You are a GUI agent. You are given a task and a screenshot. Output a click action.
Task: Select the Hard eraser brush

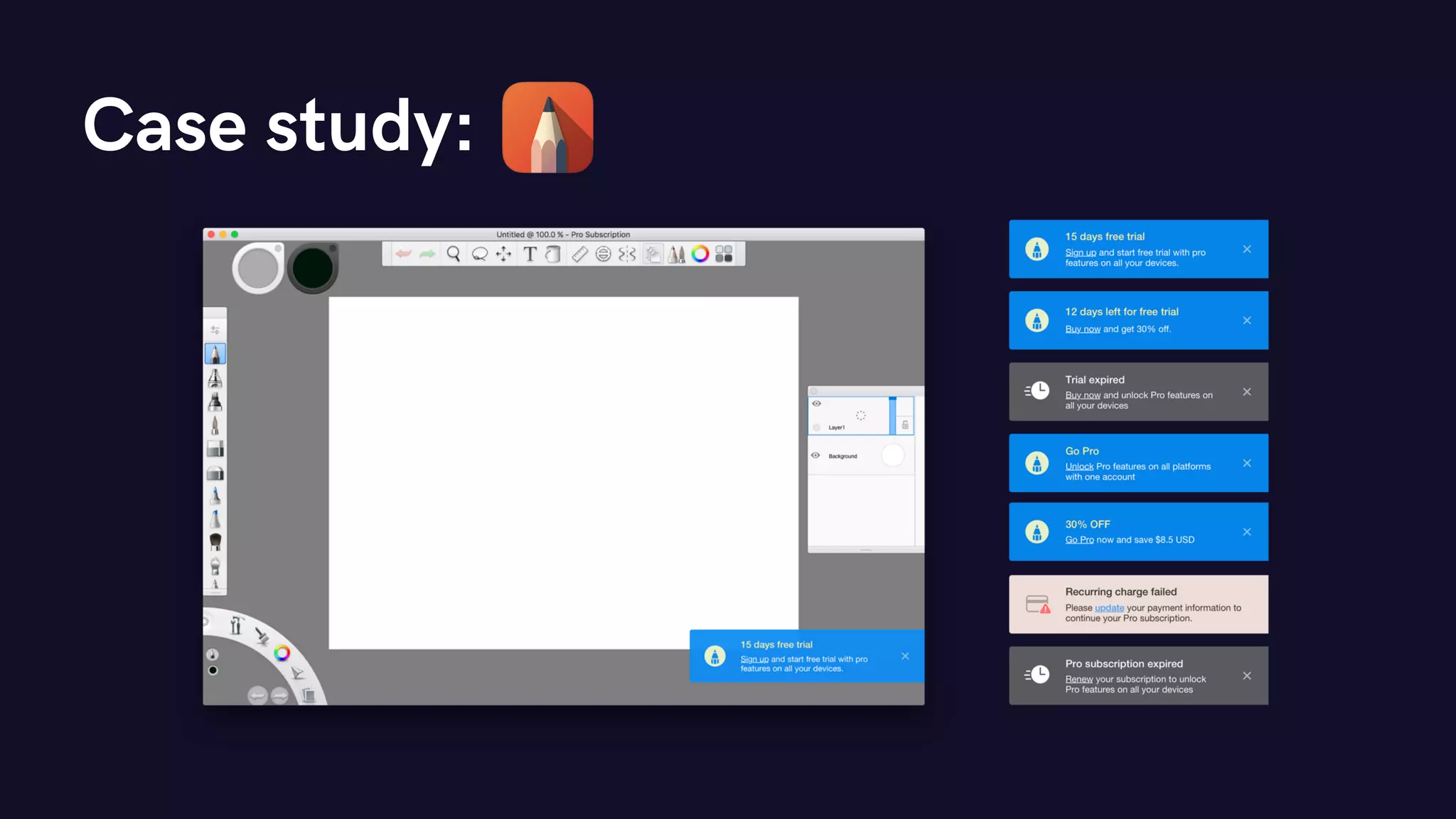tap(215, 449)
